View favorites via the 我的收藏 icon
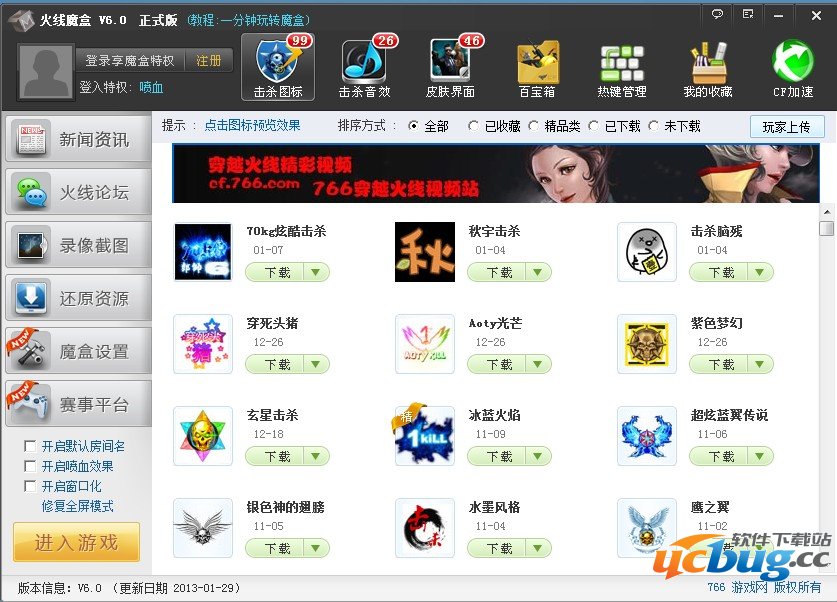The image size is (837, 602). 707,67
